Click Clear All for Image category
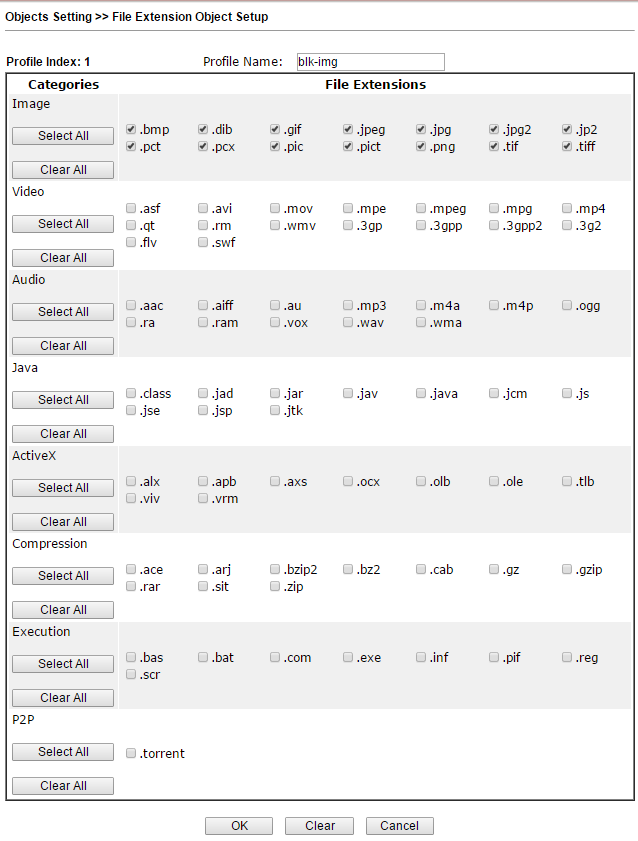Image resolution: width=638 pixels, height=841 pixels. pos(63,170)
